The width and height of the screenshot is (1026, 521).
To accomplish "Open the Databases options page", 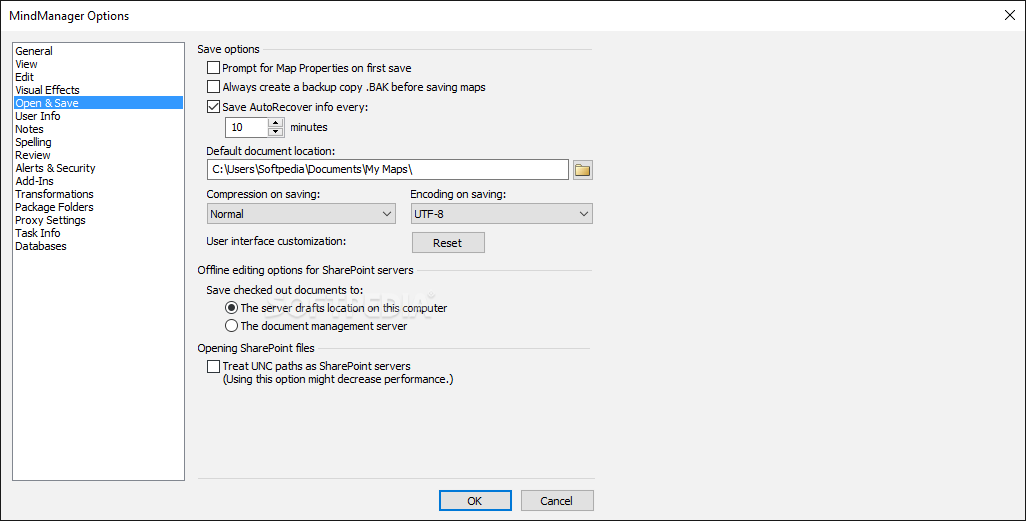I will (41, 246).
